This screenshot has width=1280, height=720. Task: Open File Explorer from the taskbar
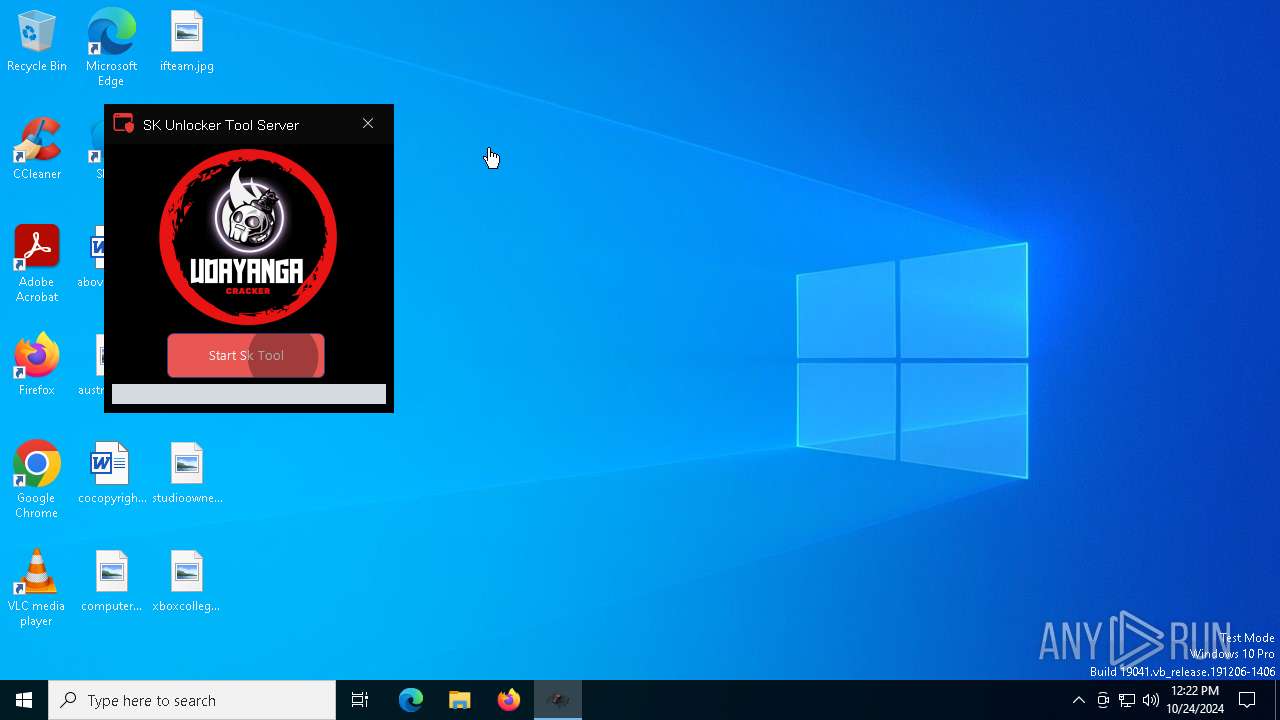coord(460,700)
